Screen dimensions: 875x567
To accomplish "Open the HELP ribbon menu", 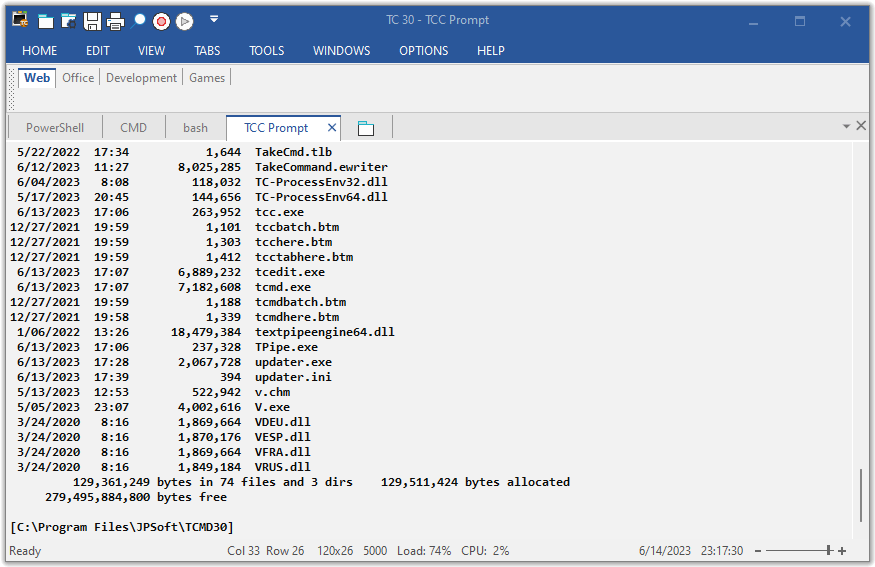I will pos(491,51).
